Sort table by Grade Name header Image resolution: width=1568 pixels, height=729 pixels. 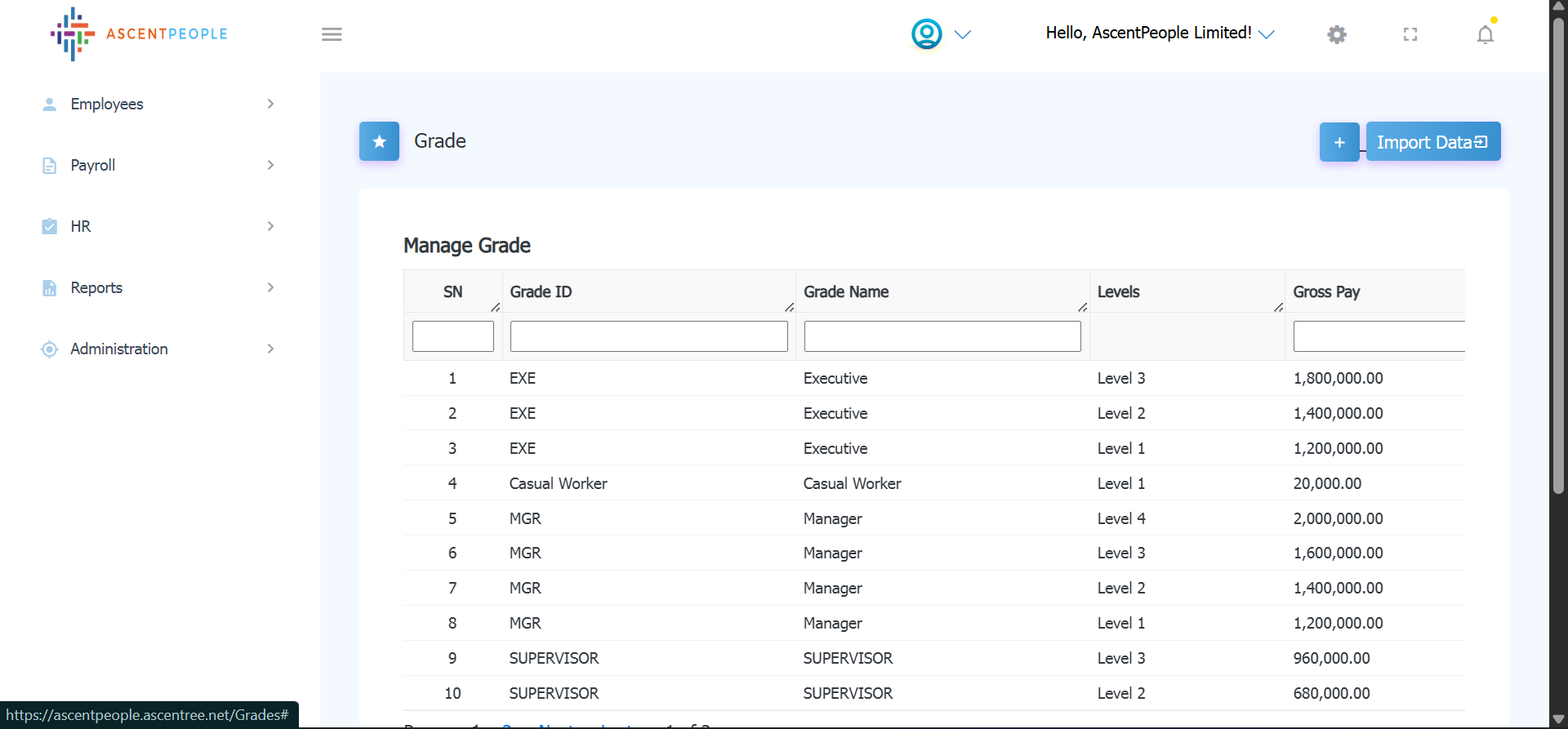pyautogui.click(x=846, y=291)
